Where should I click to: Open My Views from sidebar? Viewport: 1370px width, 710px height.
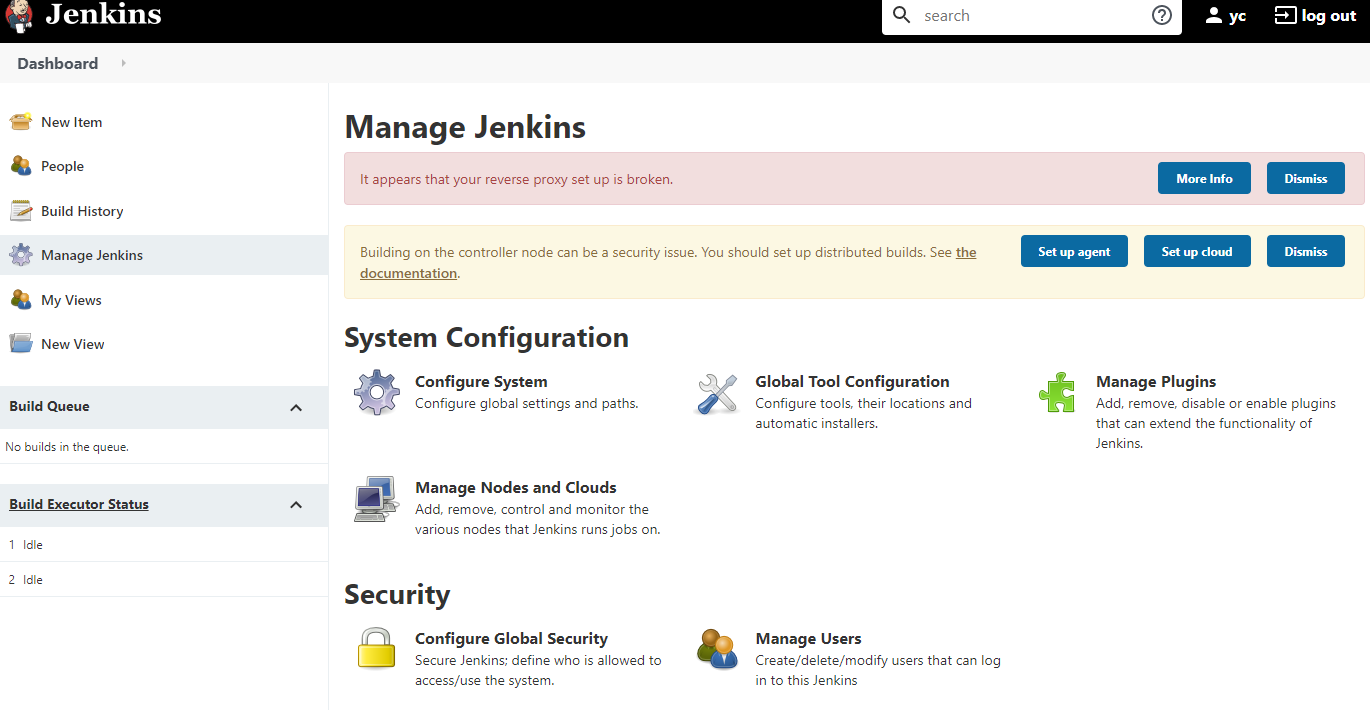pos(71,300)
